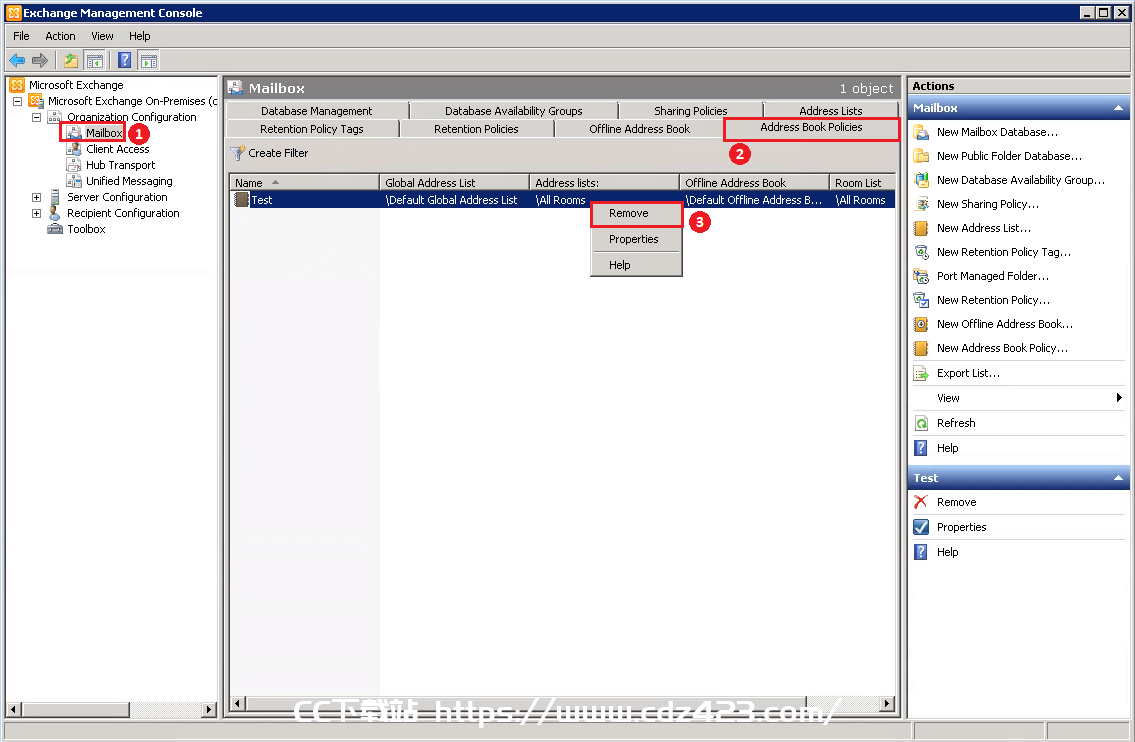1135x742 pixels.
Task: Switch to Database Availability Groups tab
Action: point(513,111)
